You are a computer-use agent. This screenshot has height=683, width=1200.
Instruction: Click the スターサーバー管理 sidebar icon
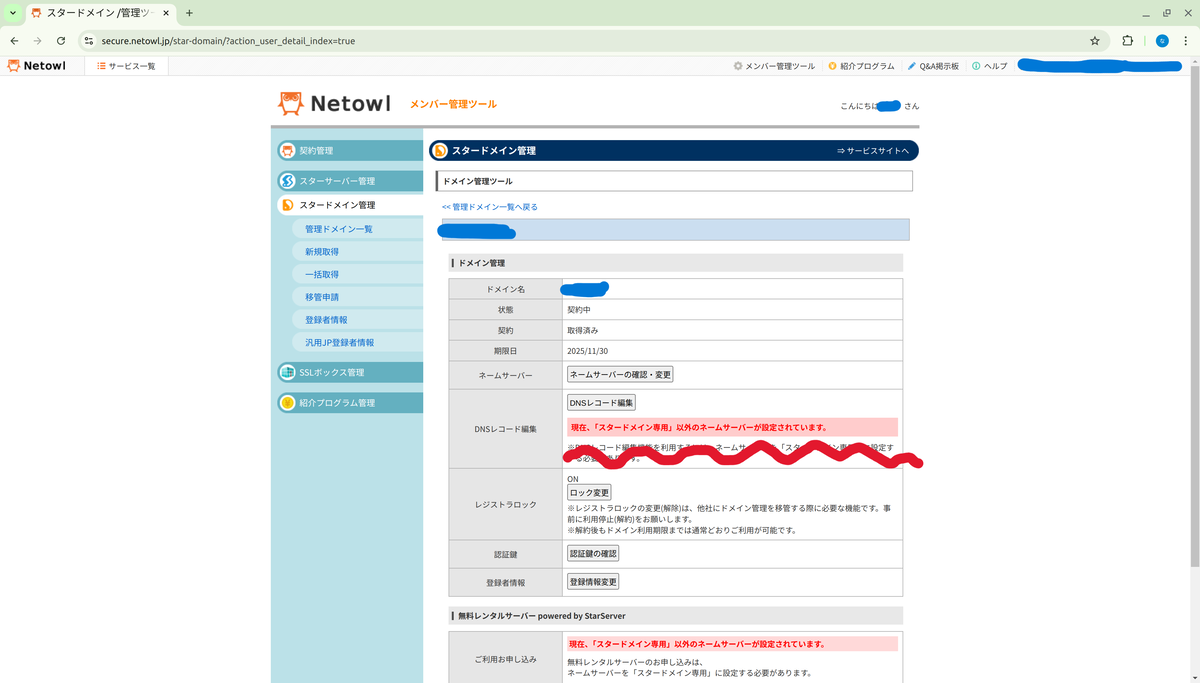[287, 181]
